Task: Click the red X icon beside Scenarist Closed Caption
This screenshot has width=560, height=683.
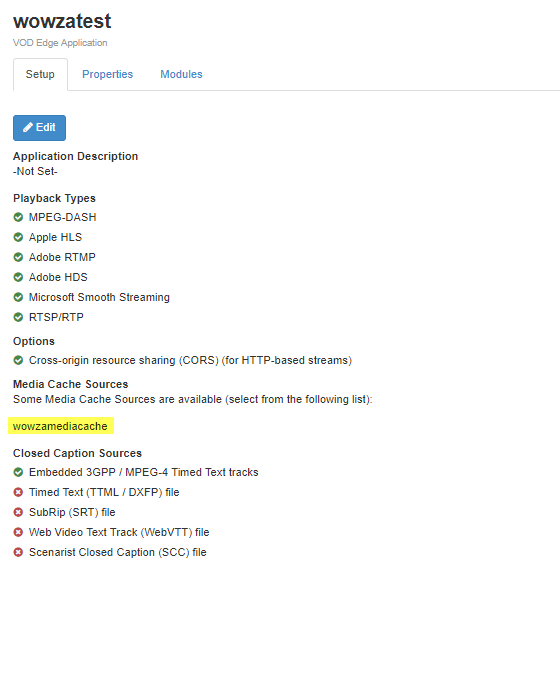Action: (18, 552)
